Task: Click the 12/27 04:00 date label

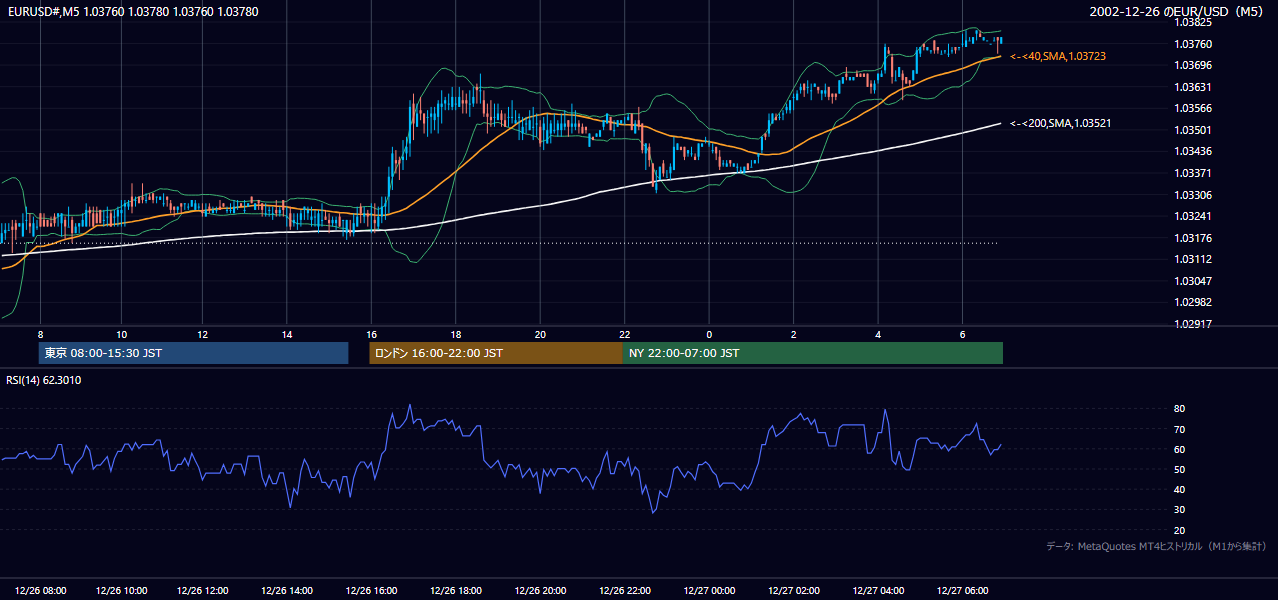Action: pyautogui.click(x=878, y=590)
